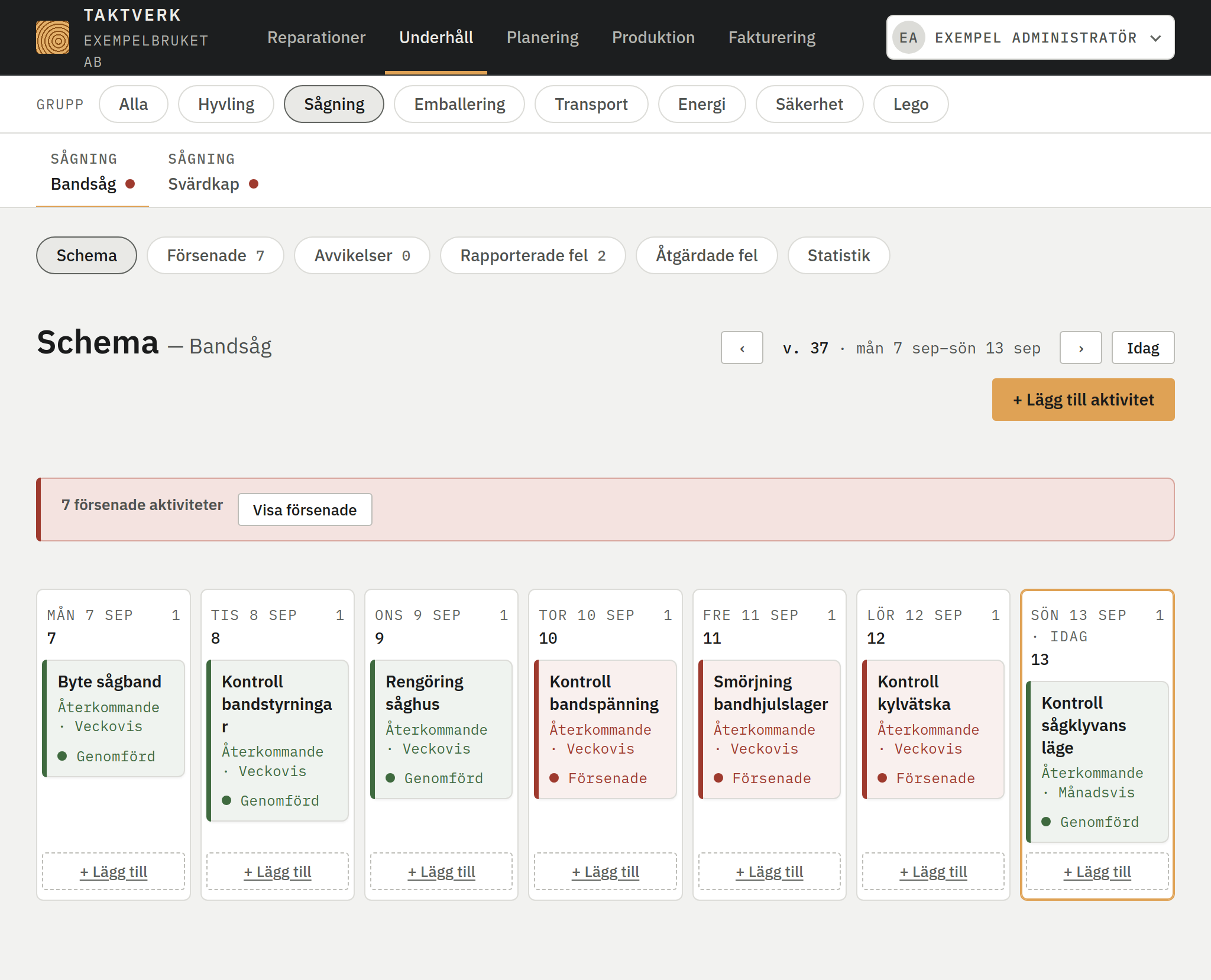This screenshot has height=980, width=1211.
Task: Open the Reparationer menu
Action: [x=316, y=37]
